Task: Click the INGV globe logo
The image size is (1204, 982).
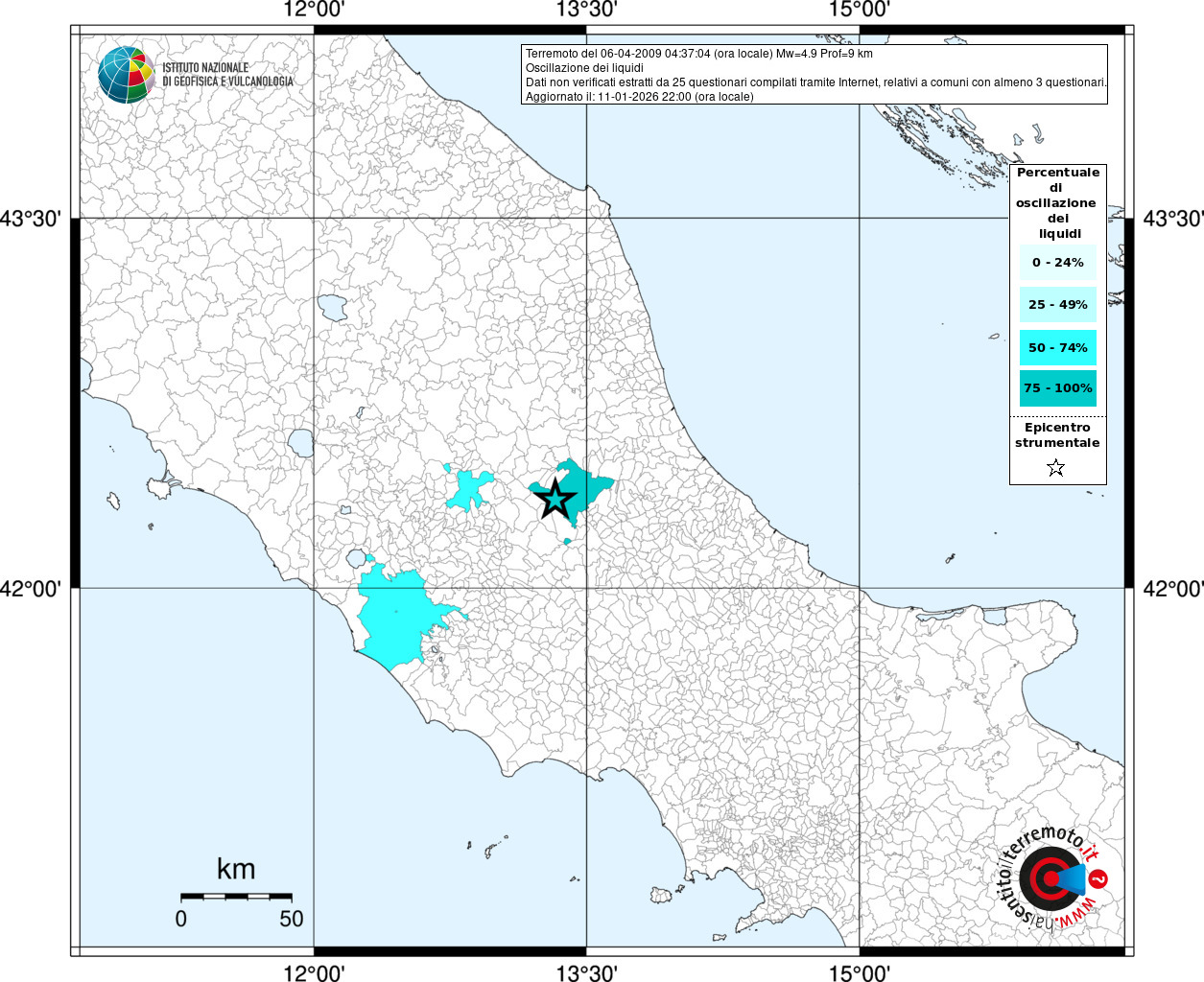Action: click(x=127, y=75)
